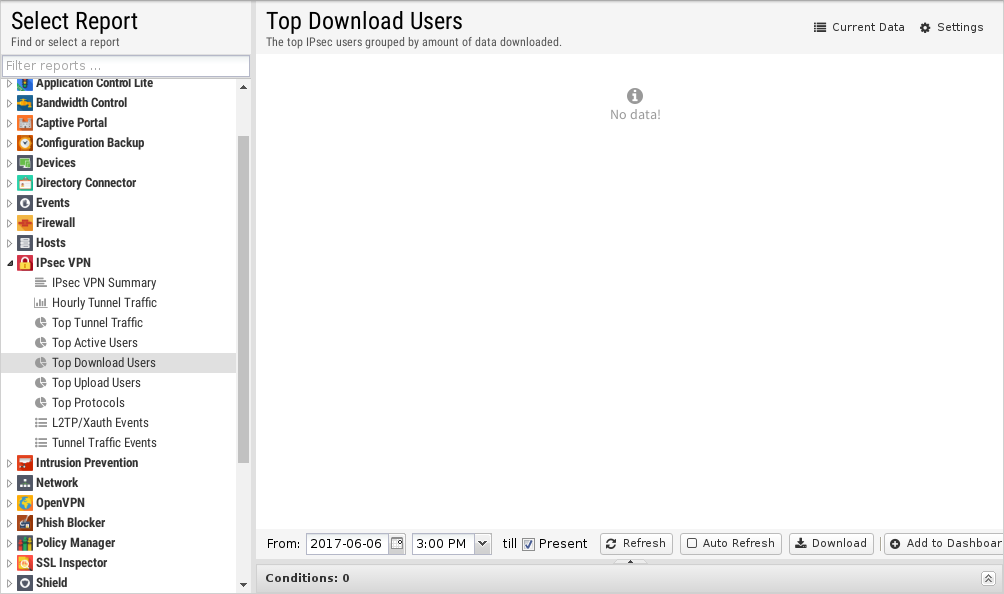This screenshot has width=1004, height=594.
Task: Click the OpenVPN globe icon
Action: pos(25,503)
